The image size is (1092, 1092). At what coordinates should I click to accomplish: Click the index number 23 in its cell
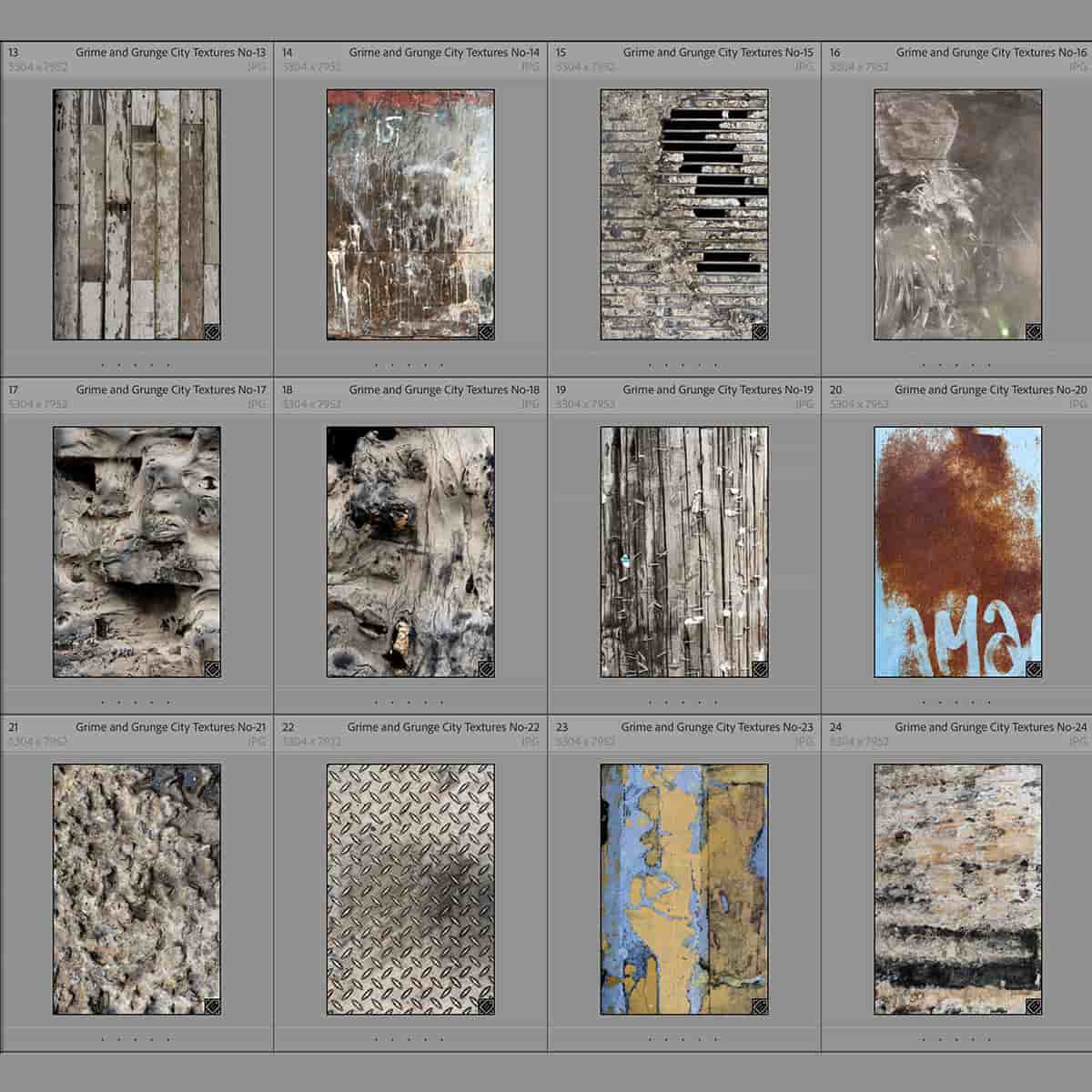(x=561, y=727)
